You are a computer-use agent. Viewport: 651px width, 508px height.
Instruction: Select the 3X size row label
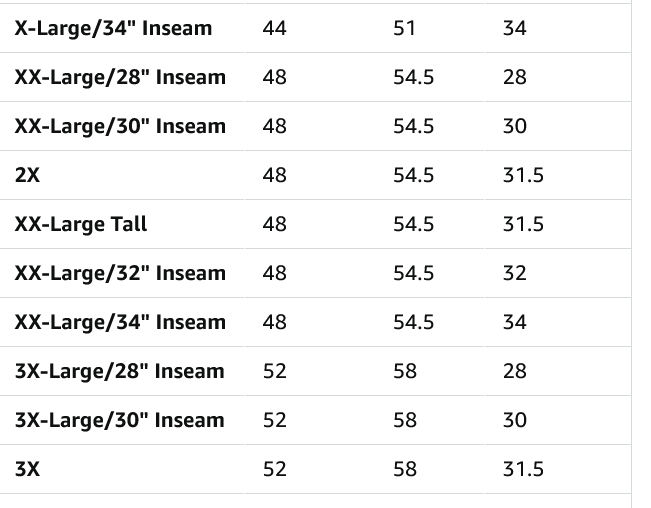click(27, 469)
